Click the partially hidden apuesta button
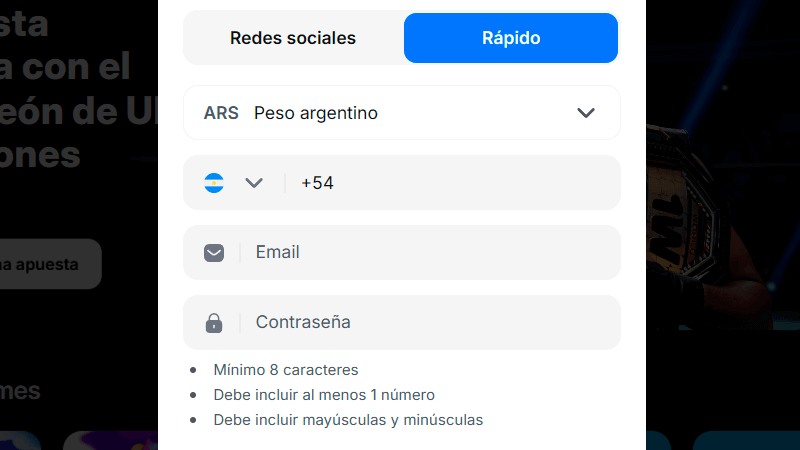This screenshot has height=450, width=800. (x=50, y=264)
